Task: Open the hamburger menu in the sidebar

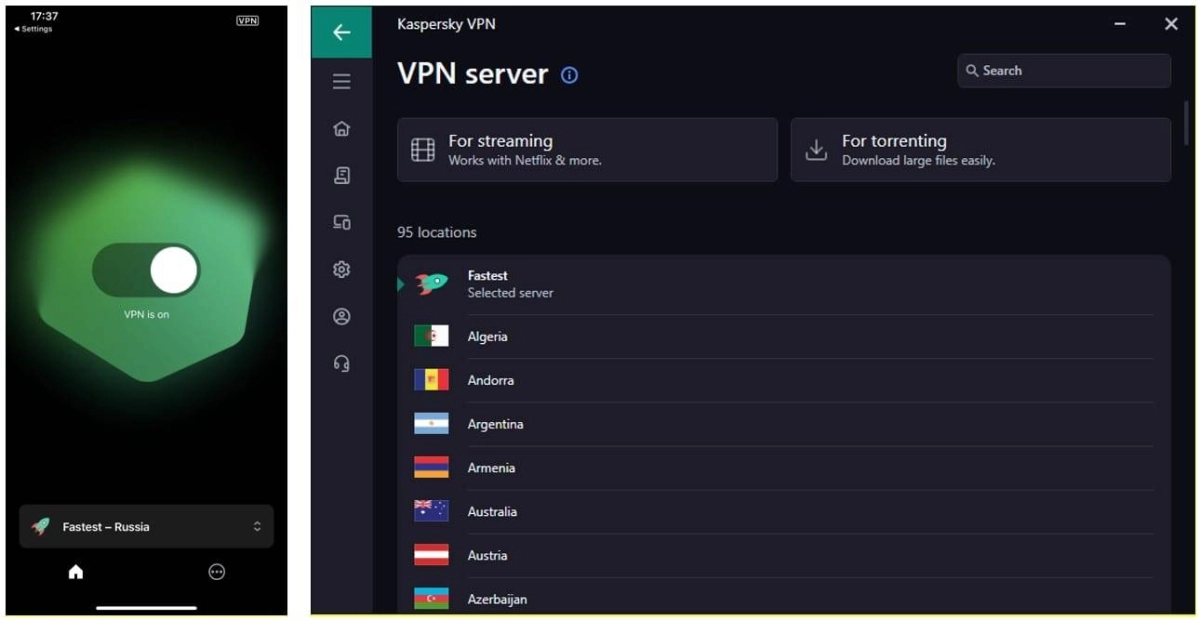Action: point(341,82)
